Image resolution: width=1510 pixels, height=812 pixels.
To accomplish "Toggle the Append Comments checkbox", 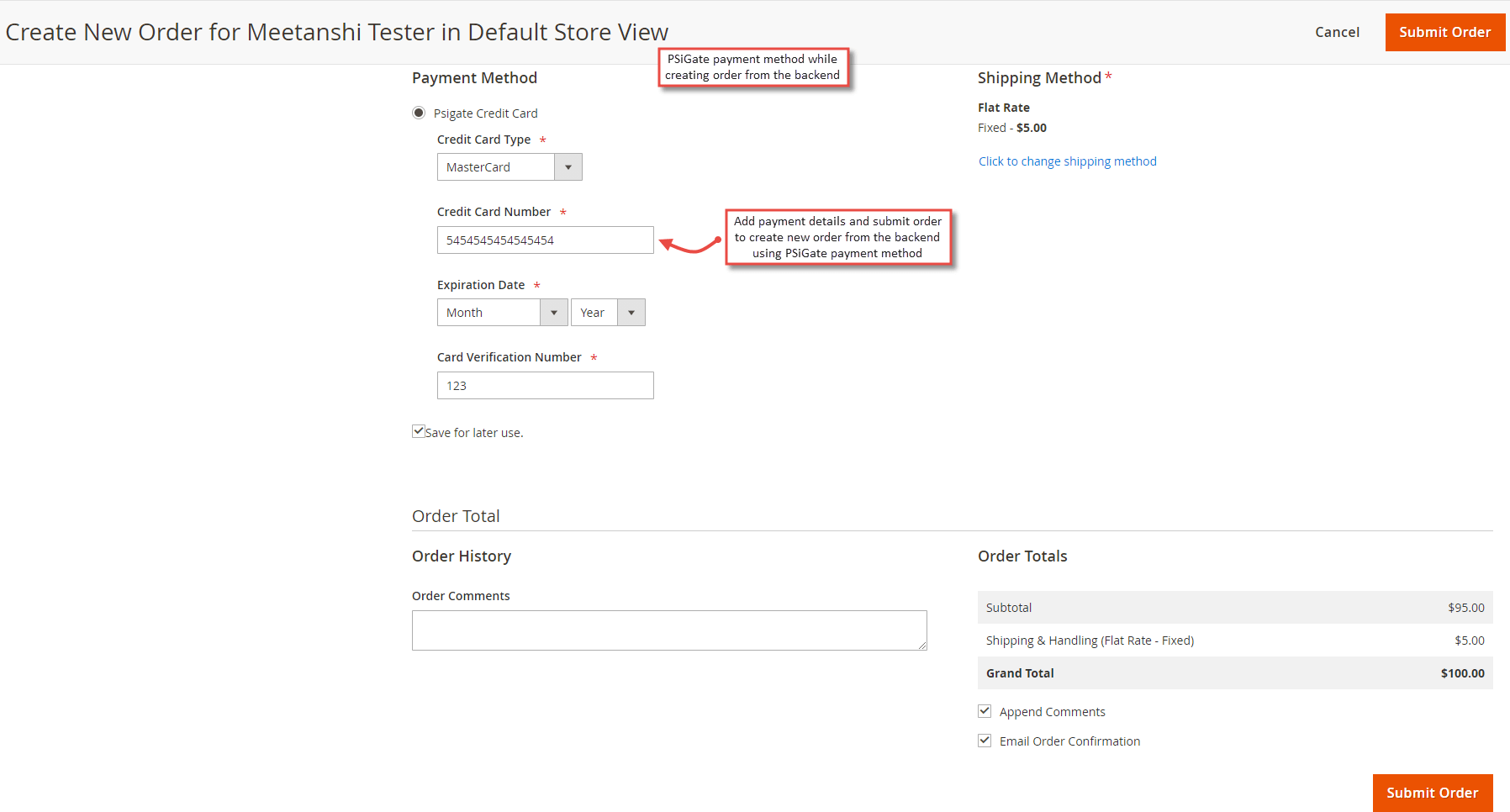I will coord(984,710).
